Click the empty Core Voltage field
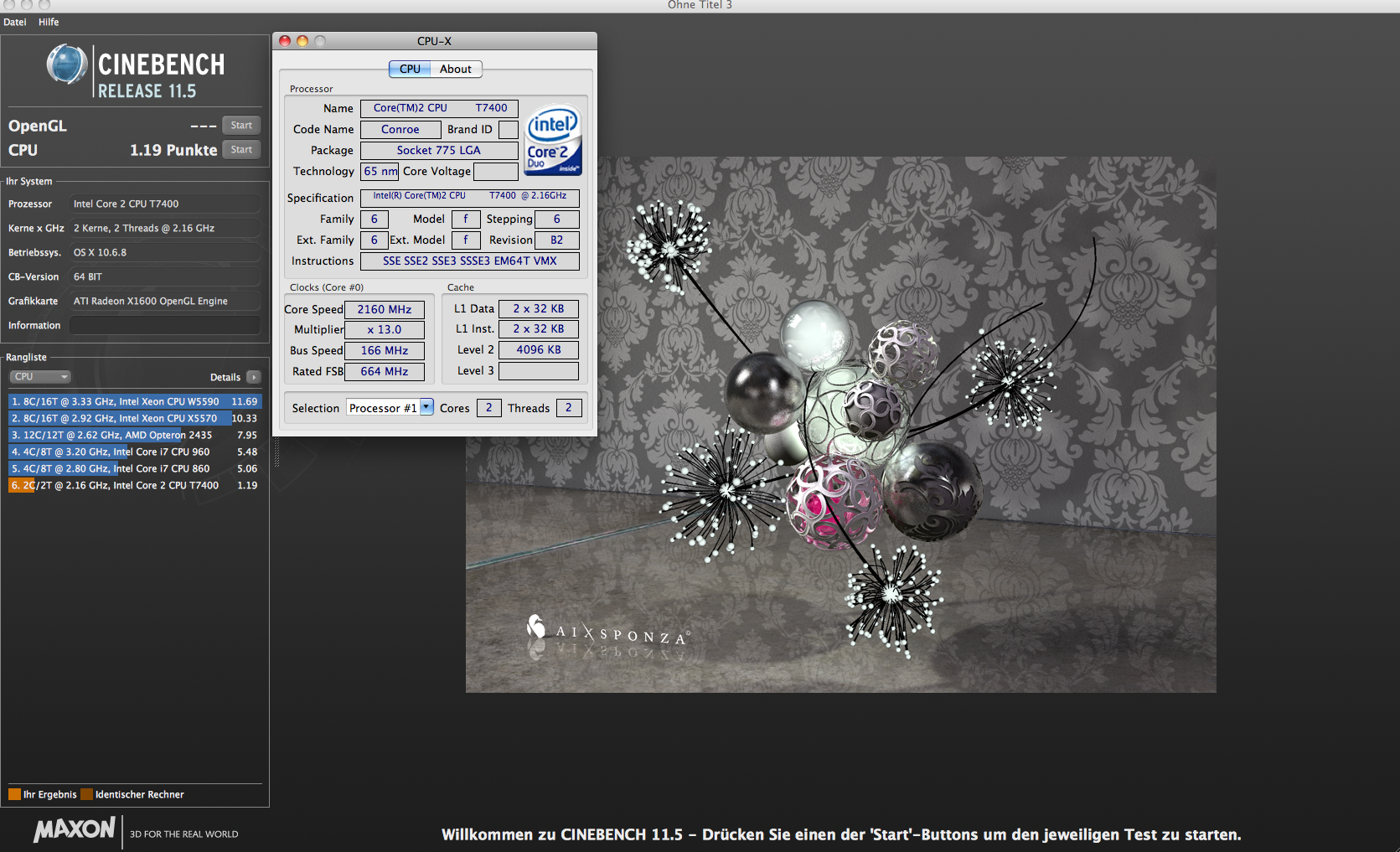Viewport: 1400px width, 852px height. point(496,171)
